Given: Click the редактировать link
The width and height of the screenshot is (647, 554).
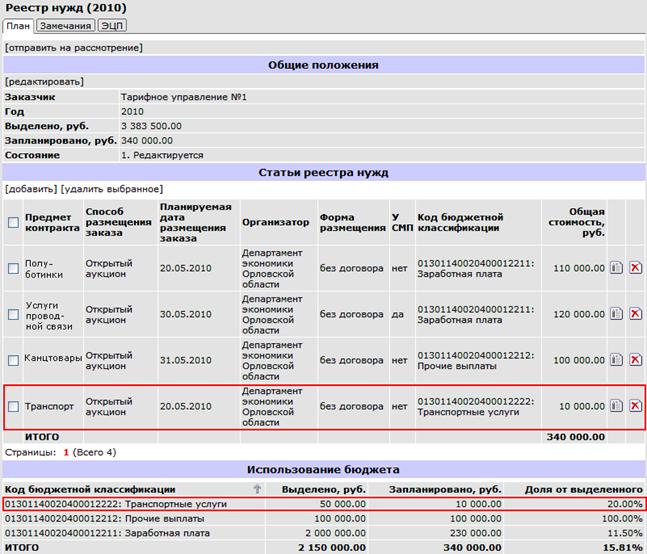Looking at the screenshot, I should pyautogui.click(x=44, y=82).
